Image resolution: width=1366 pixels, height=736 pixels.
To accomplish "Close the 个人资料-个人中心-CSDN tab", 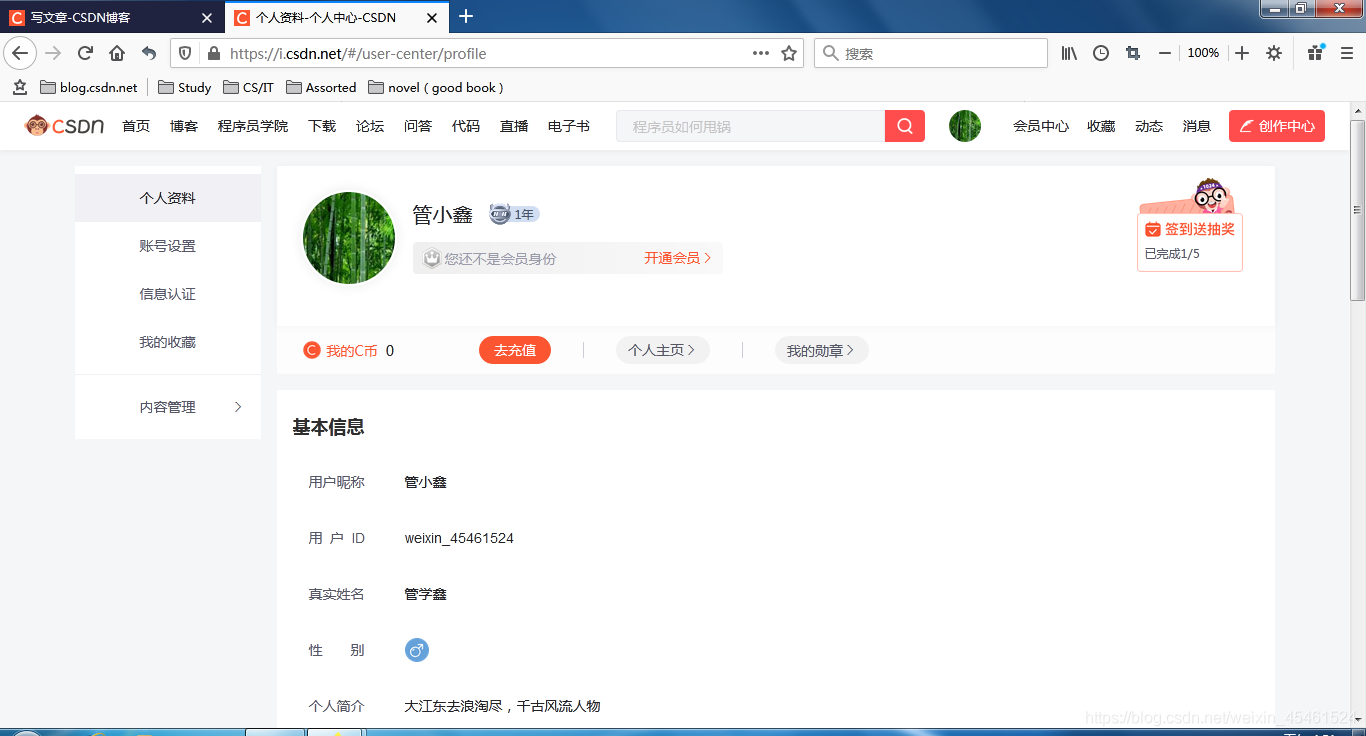I will (x=432, y=17).
